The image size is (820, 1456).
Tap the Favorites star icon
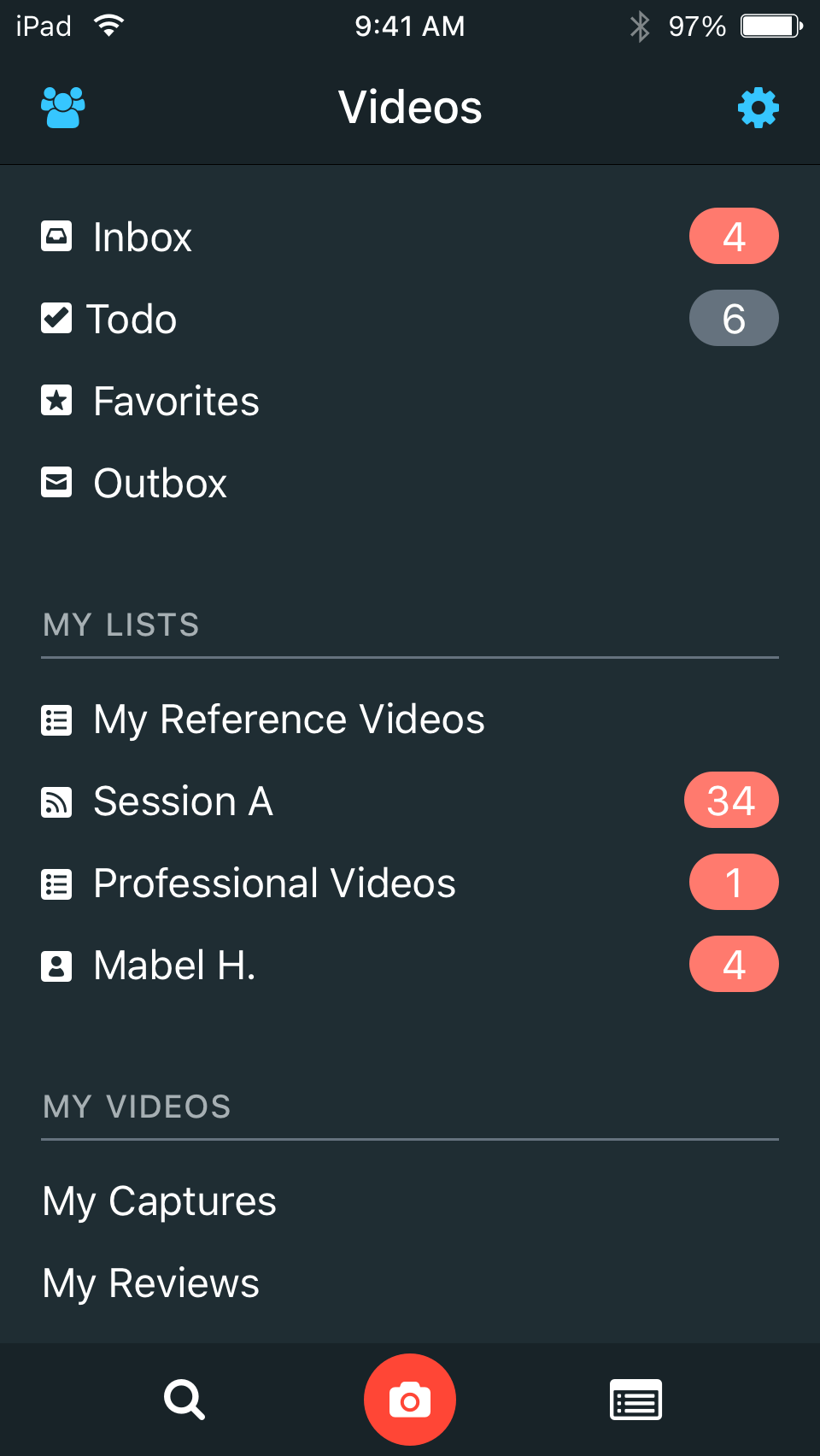56,401
